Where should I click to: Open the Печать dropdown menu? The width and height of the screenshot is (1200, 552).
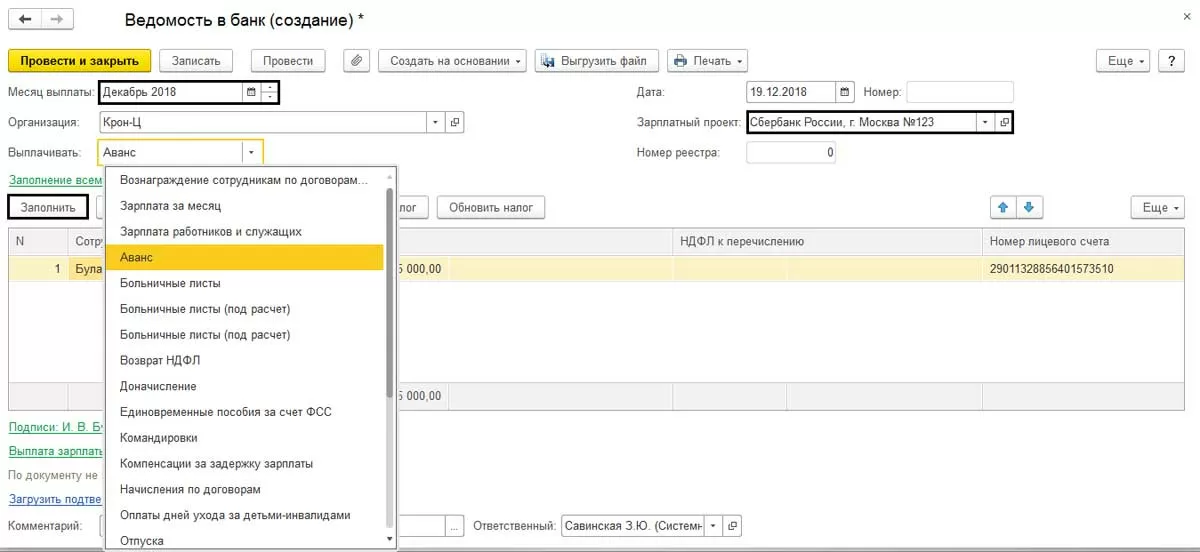(707, 61)
